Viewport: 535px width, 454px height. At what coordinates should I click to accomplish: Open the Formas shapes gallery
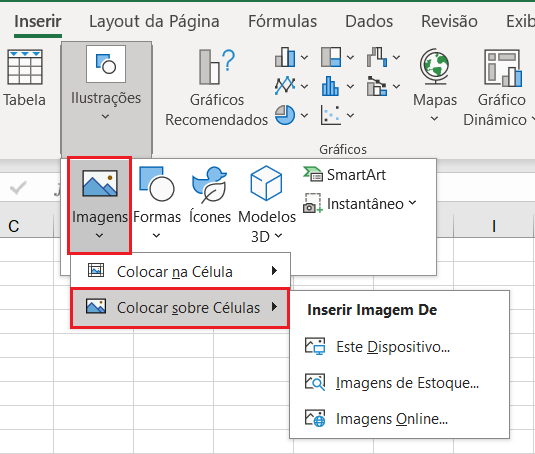click(x=157, y=204)
